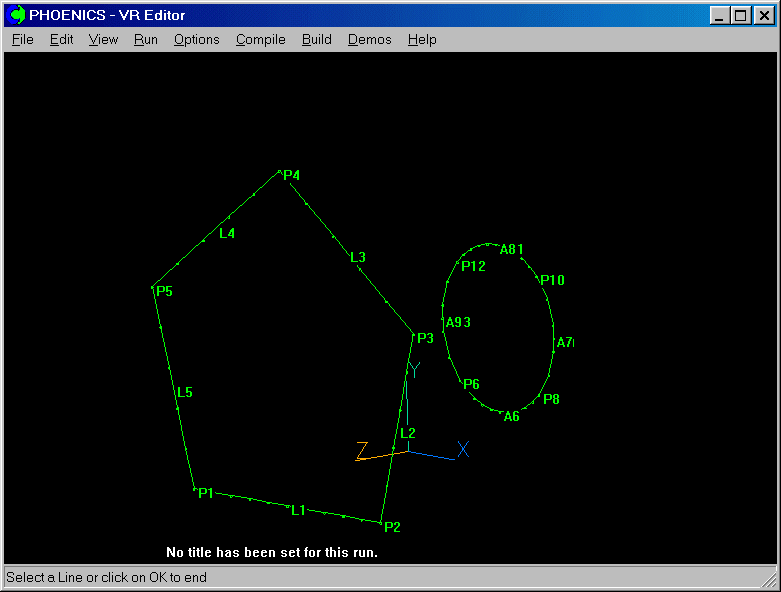Click point P5 label

point(164,291)
